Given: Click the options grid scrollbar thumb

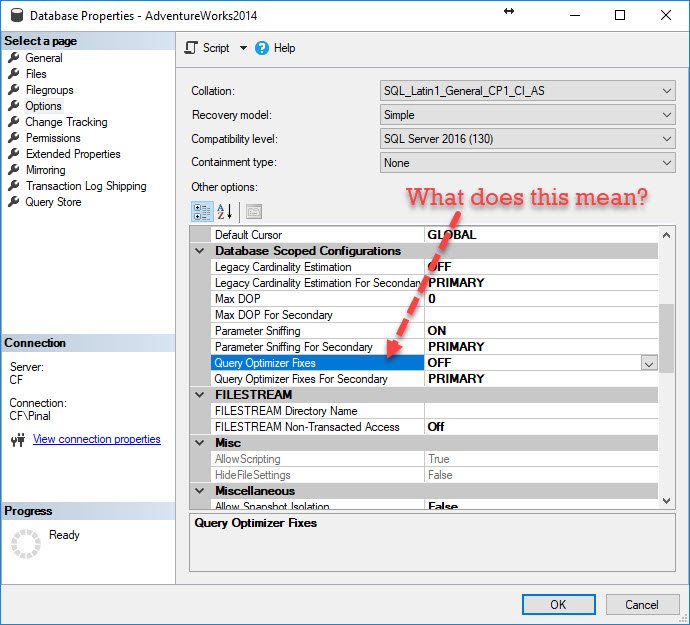Looking at the screenshot, I should (666, 338).
